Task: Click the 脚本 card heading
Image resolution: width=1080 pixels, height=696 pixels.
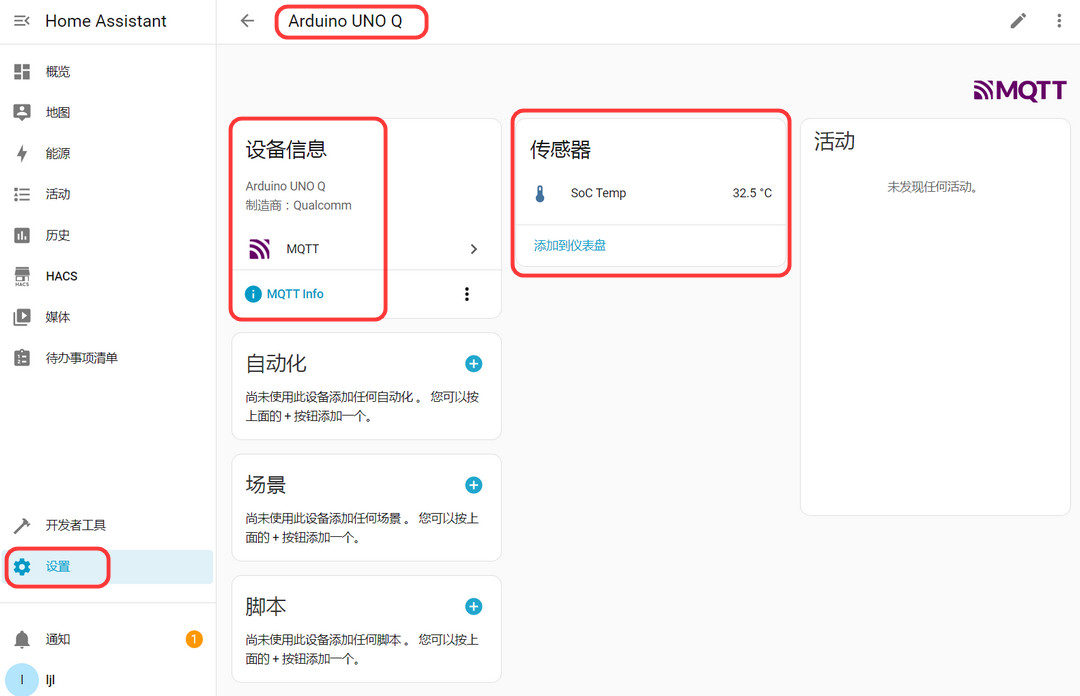Action: (265, 606)
